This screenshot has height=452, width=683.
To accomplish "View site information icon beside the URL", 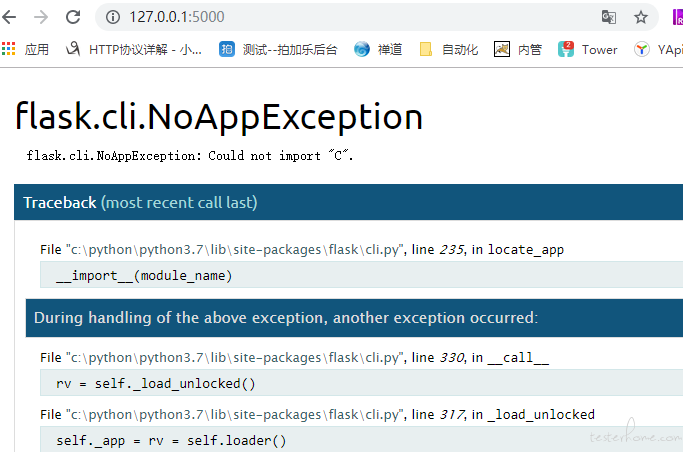I will [113, 17].
